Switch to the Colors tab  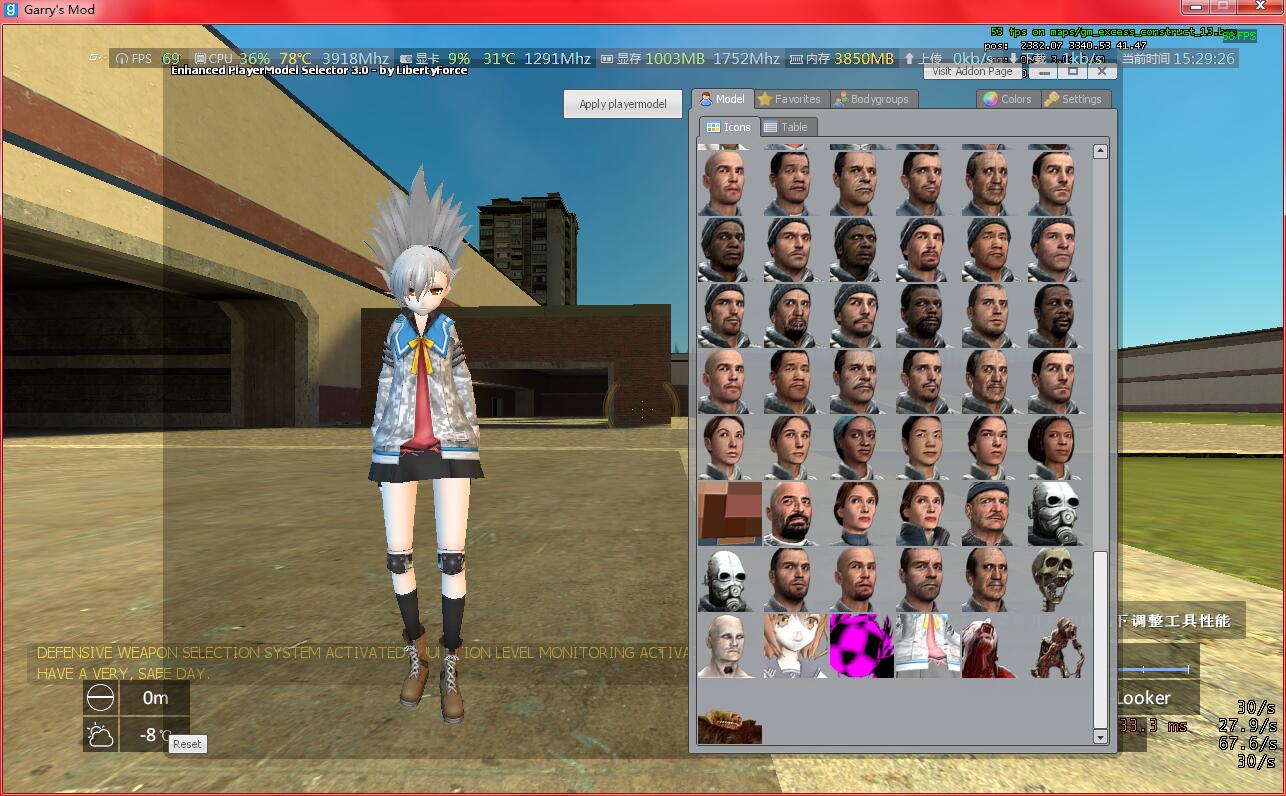[x=1007, y=99]
